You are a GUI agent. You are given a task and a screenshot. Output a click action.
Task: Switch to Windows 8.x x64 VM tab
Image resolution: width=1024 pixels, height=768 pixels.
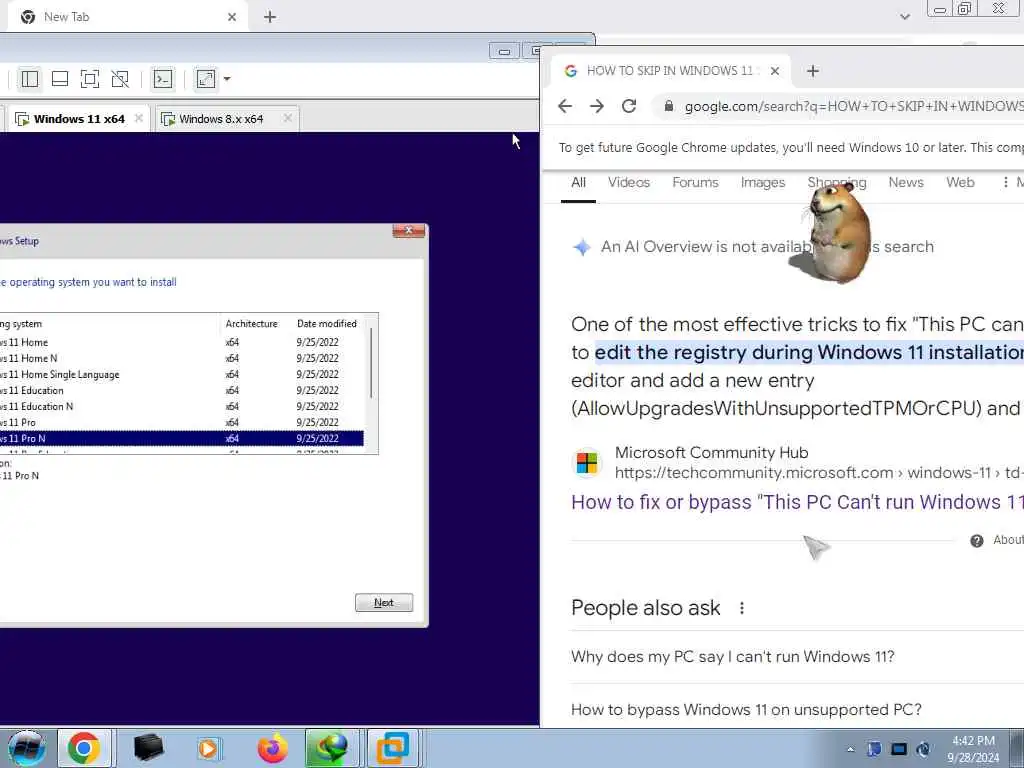[x=221, y=119]
